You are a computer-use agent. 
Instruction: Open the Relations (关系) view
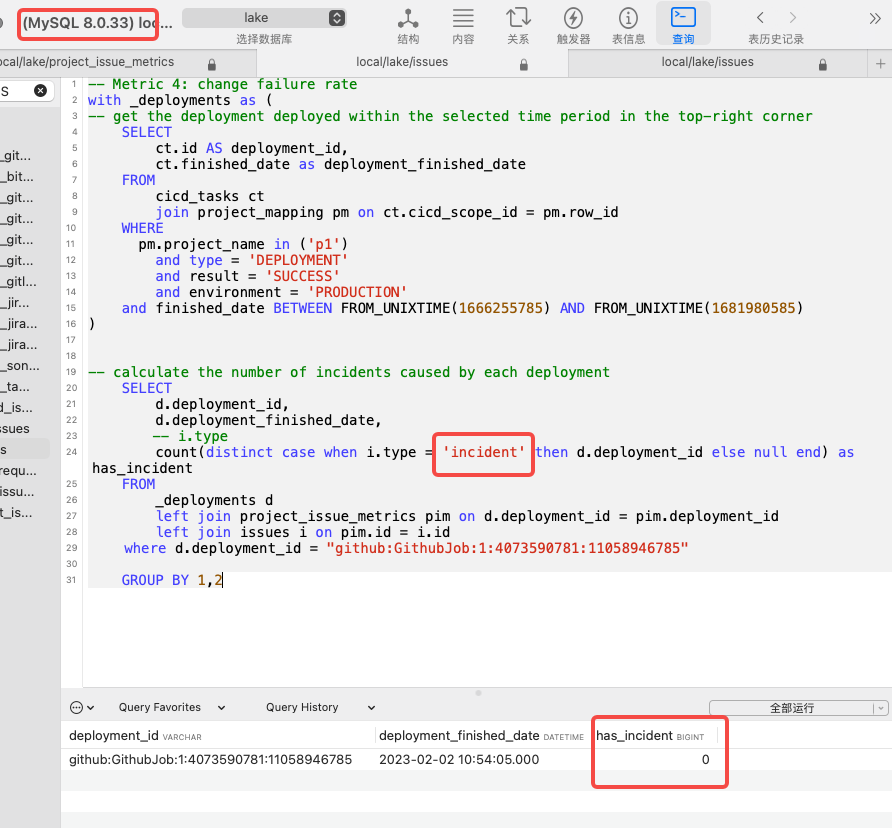[518, 24]
